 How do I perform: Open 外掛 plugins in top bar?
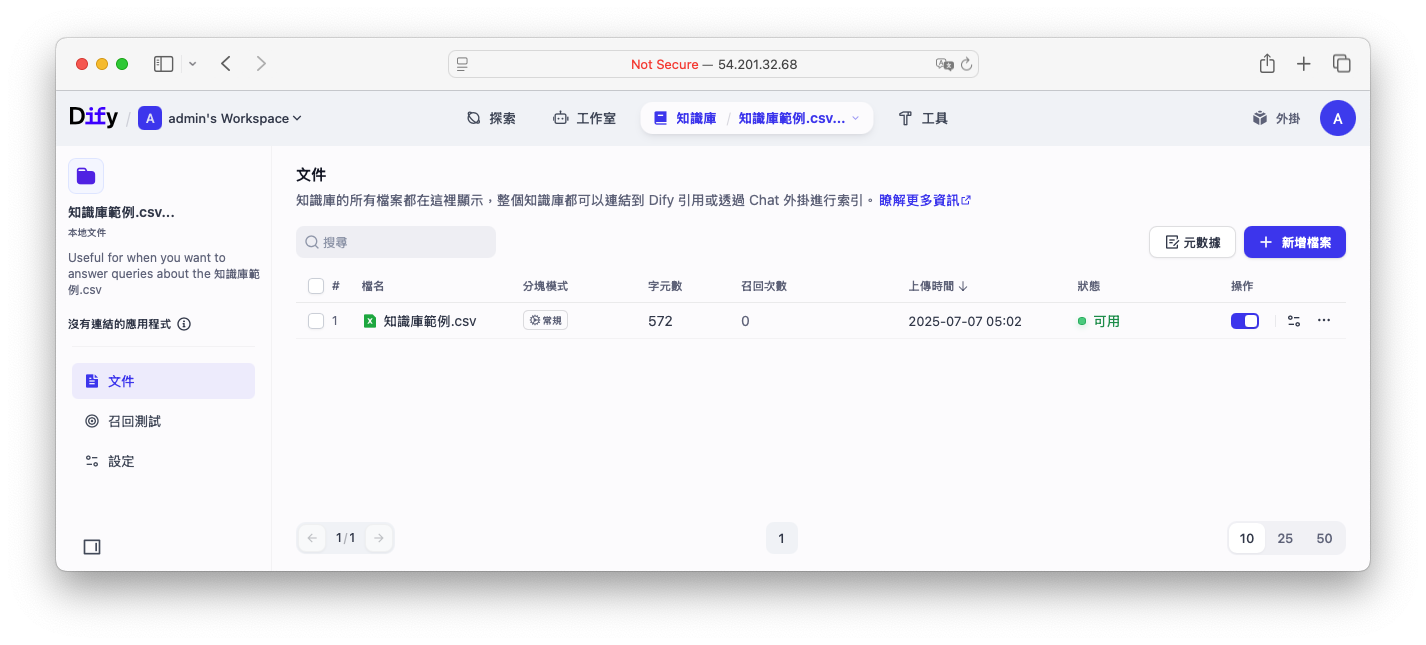tap(1276, 118)
